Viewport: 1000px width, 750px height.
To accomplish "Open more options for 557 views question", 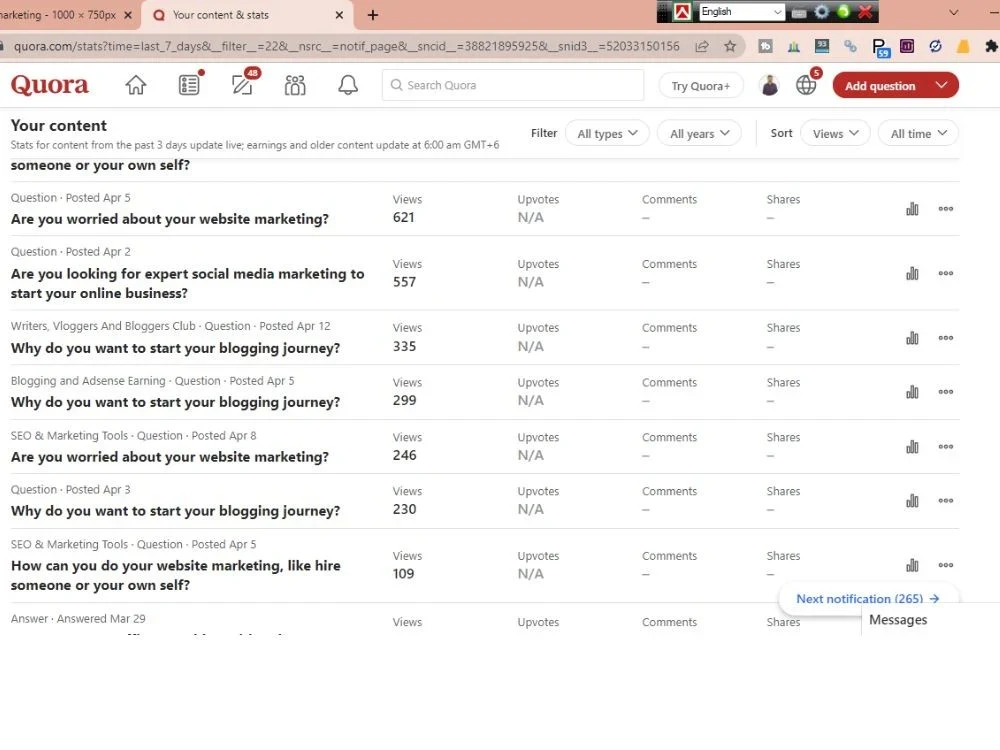I will click(946, 273).
